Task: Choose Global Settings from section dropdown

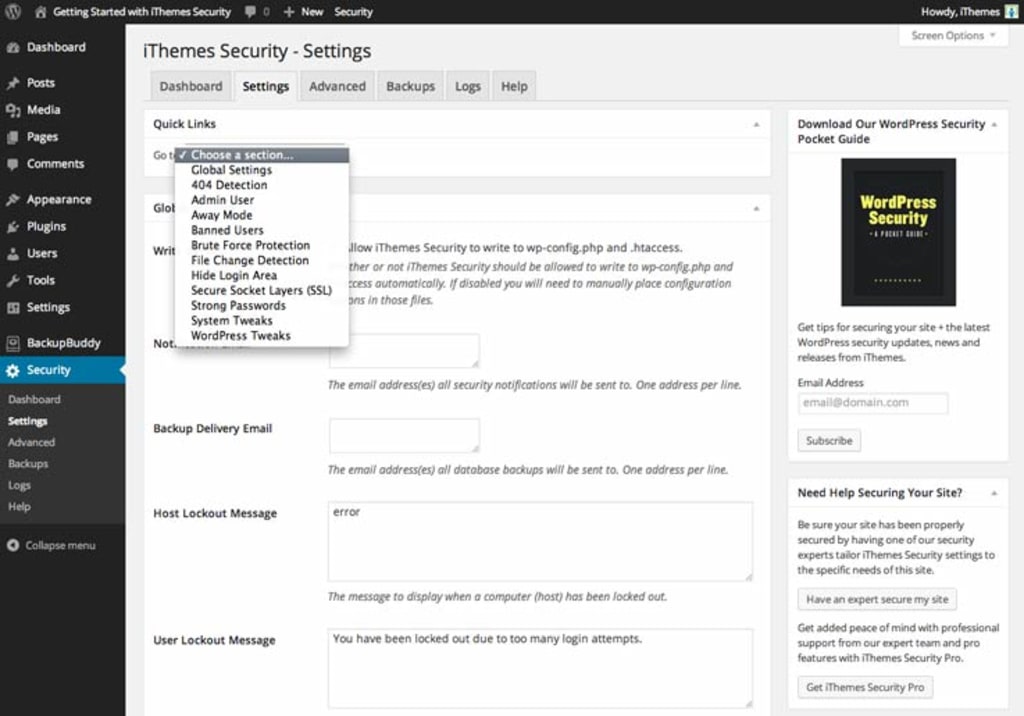Action: tap(262, 170)
